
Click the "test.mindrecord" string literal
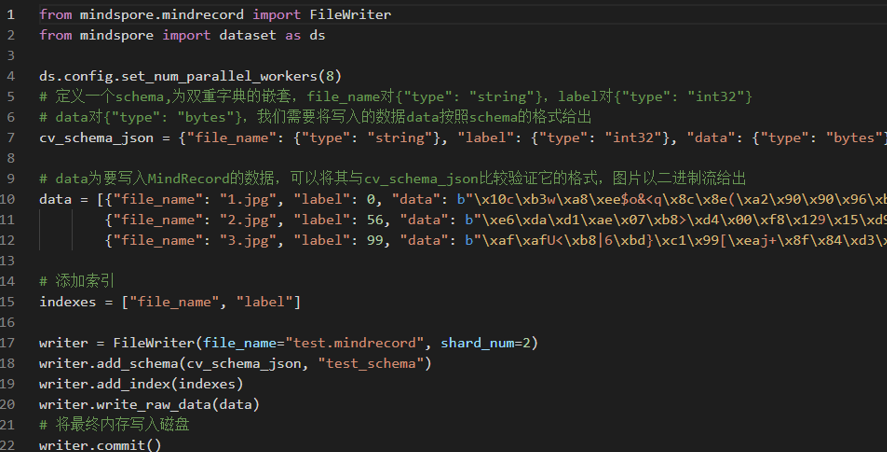tap(350, 343)
